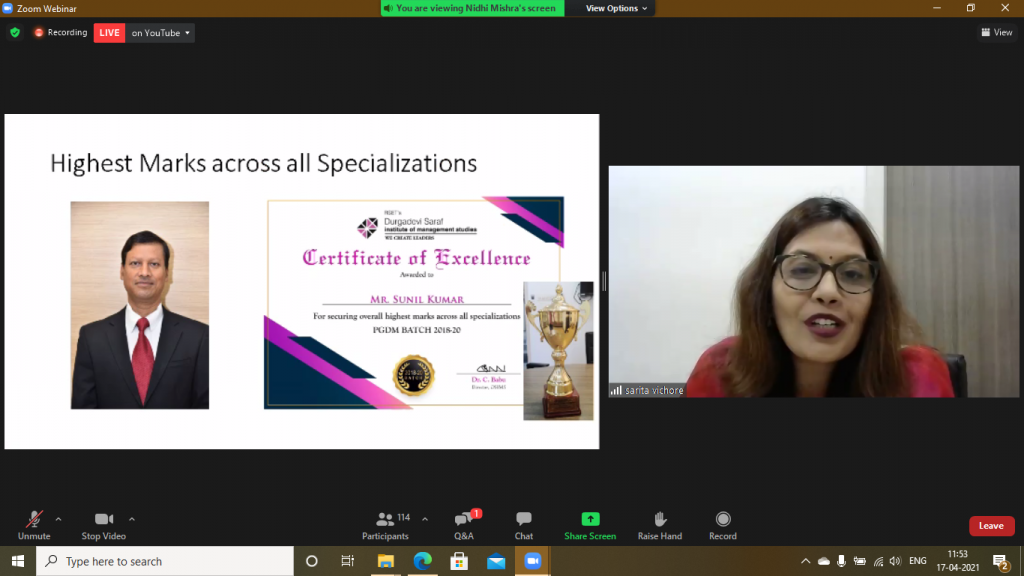Click the red Recording indicator
The width and height of the screenshot is (1024, 576).
pyautogui.click(x=61, y=32)
